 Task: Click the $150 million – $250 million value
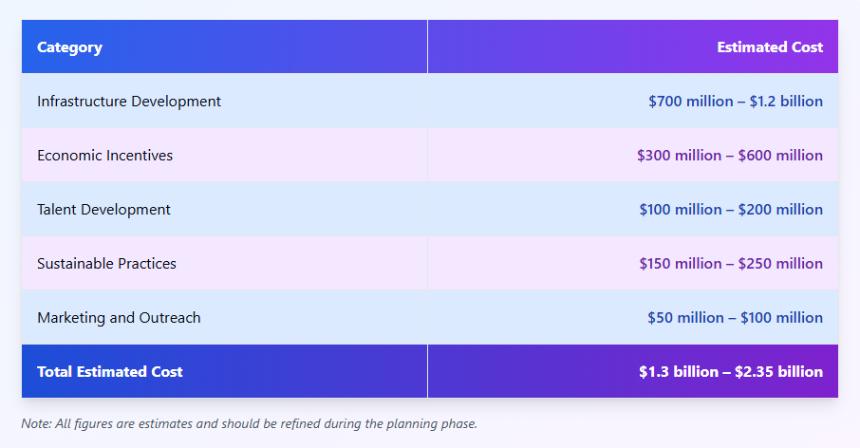click(731, 263)
